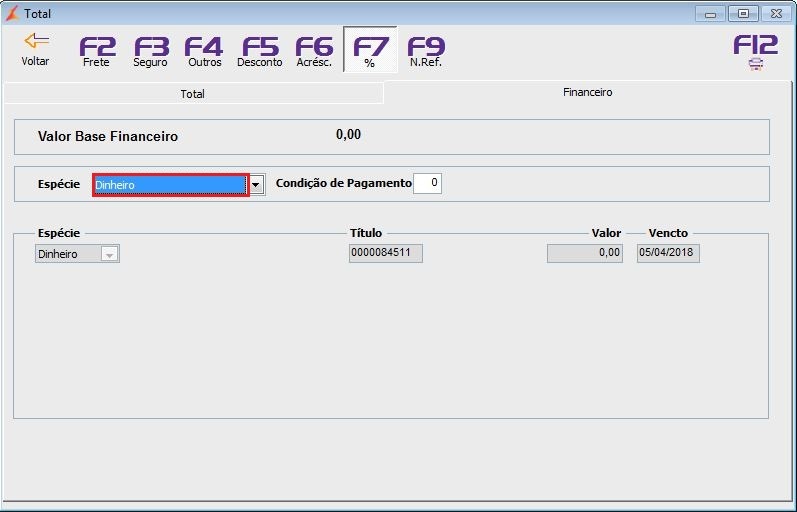Switch to the Total tab
Screen dimensions: 797x512
pos(193,94)
